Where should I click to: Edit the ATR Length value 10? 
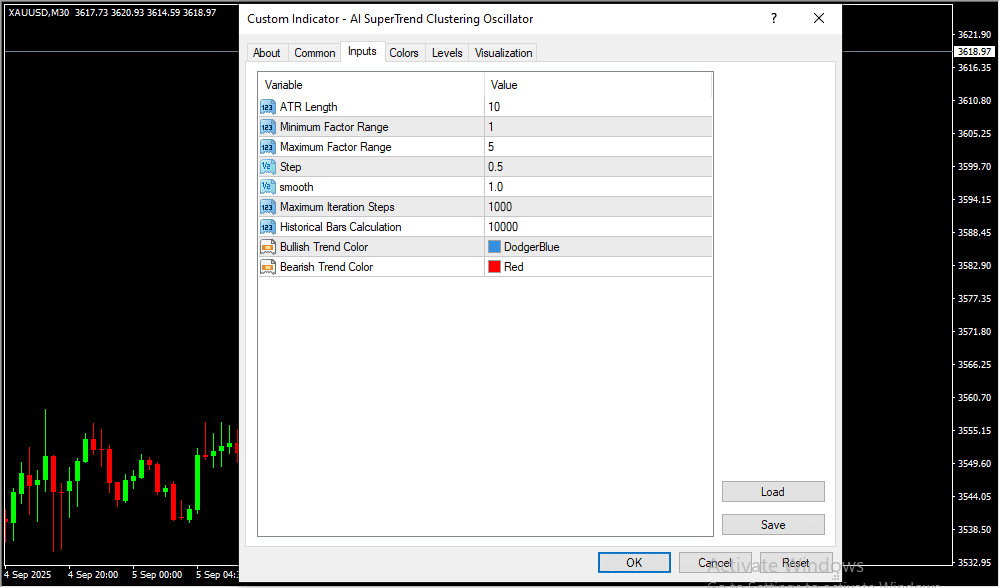point(597,107)
